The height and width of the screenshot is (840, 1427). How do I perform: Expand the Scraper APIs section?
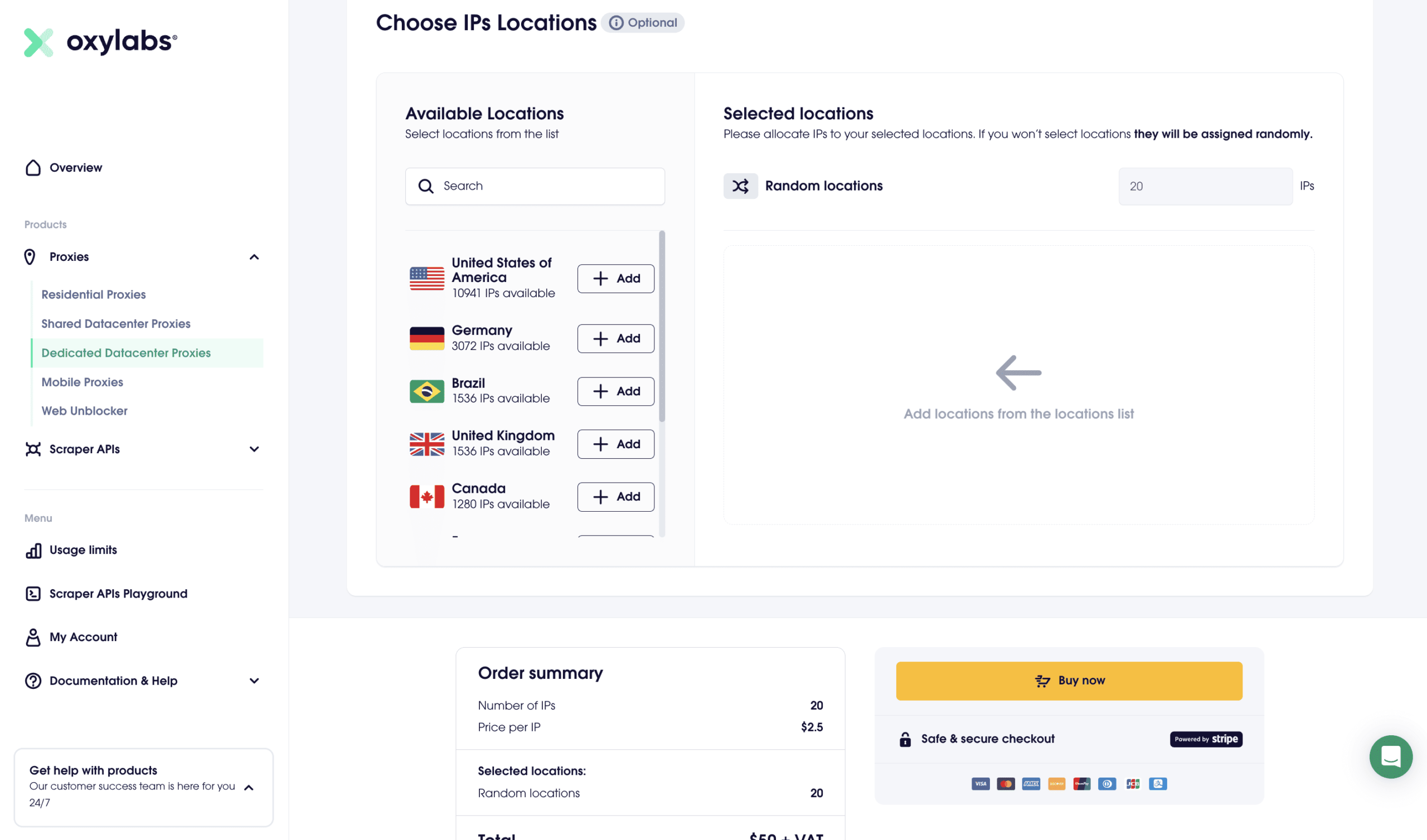(x=254, y=449)
